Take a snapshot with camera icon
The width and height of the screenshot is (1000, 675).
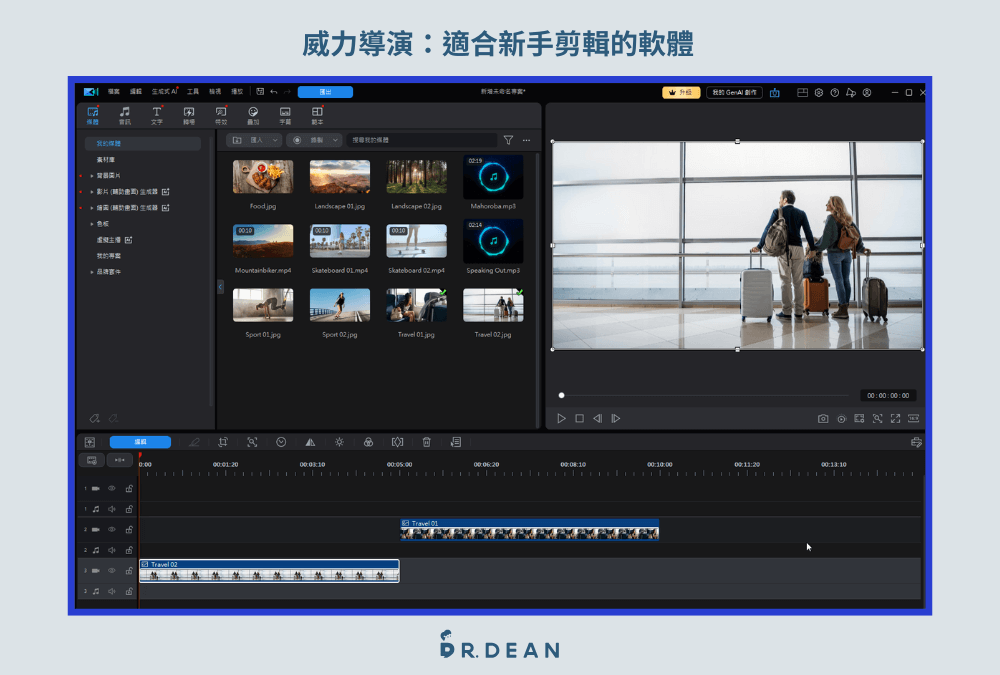click(823, 419)
